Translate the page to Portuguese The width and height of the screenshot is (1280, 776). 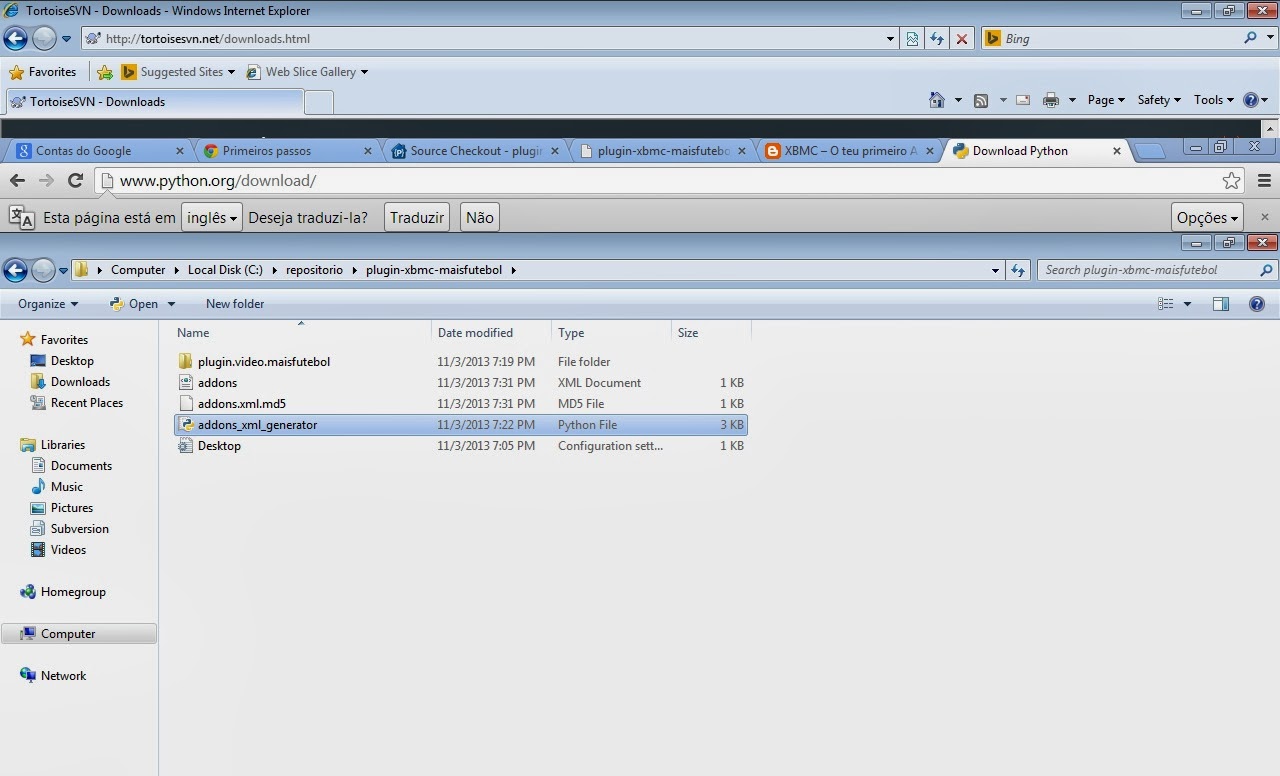[416, 216]
